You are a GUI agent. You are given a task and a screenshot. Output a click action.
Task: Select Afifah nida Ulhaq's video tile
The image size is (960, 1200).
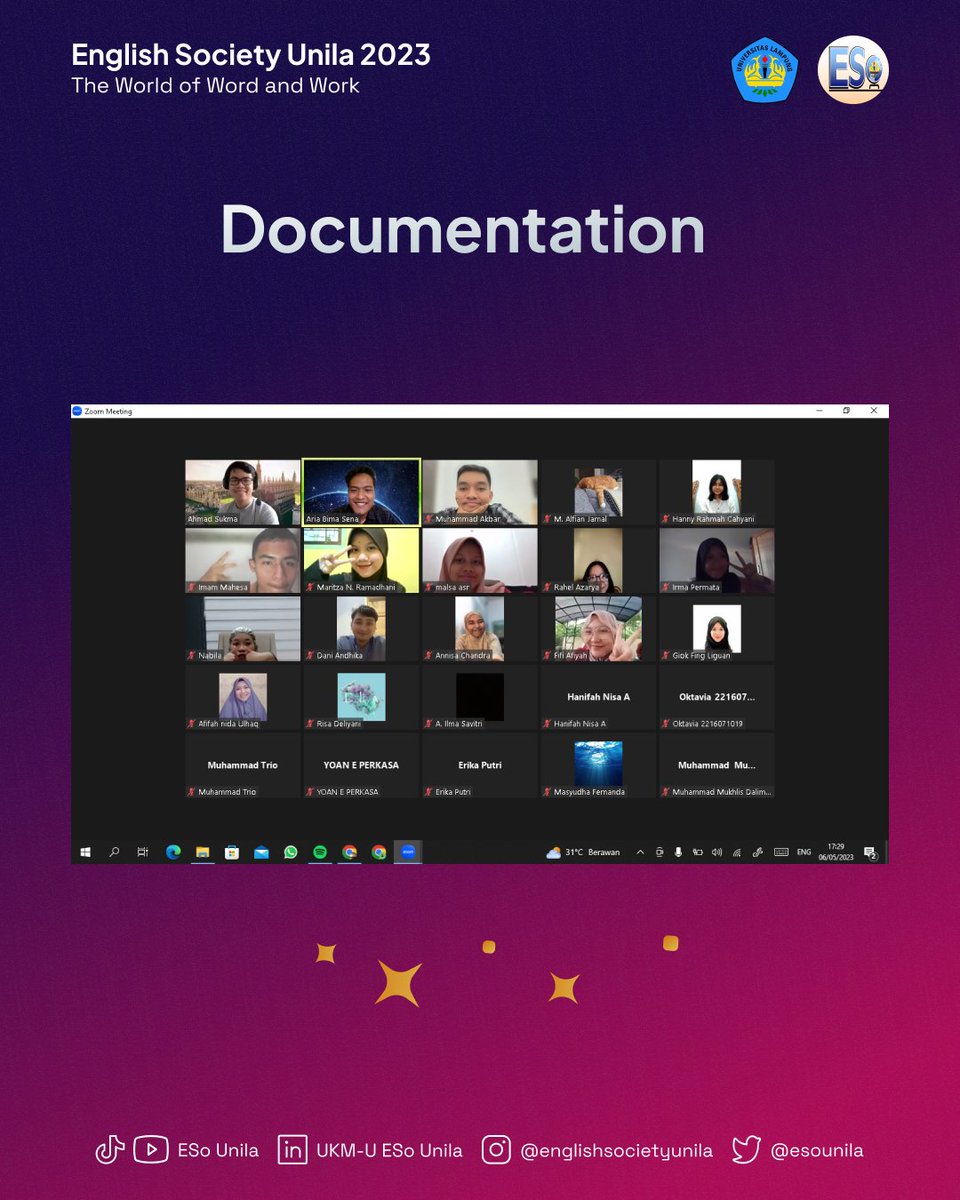click(243, 697)
